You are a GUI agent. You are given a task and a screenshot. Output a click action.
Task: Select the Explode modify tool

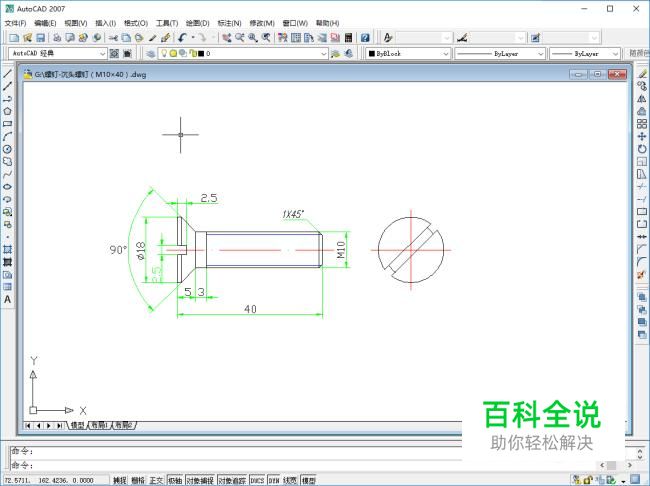pos(642,275)
